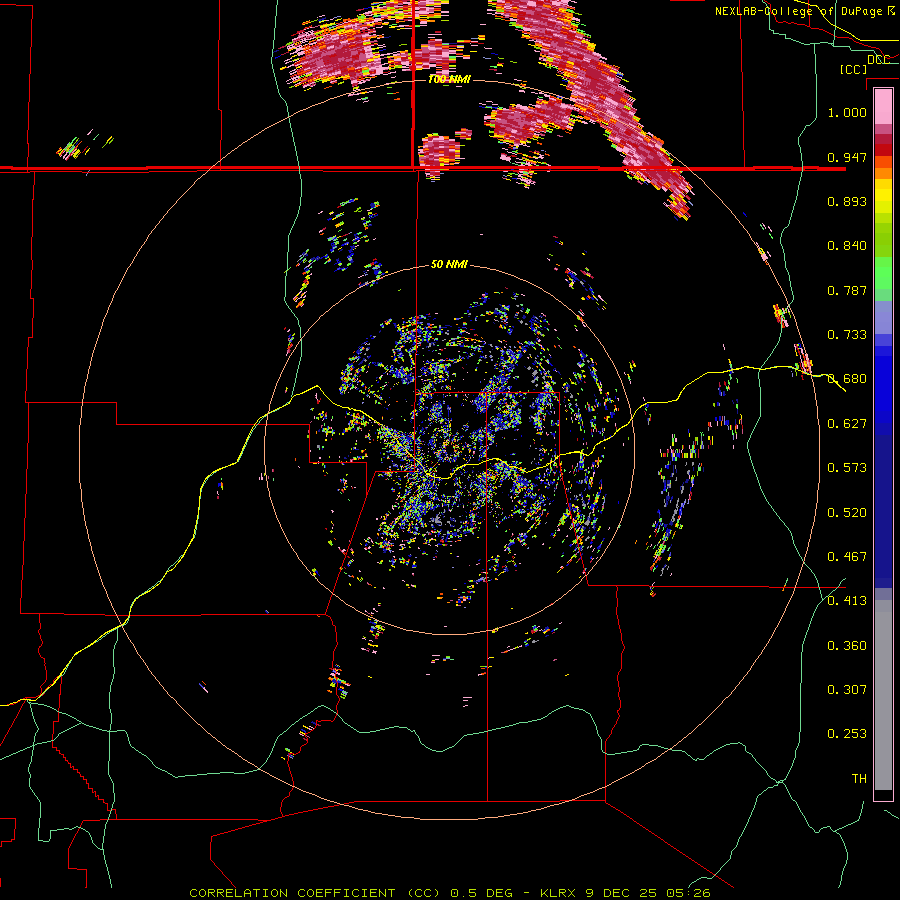
Task: Click the 1.000 legend value
Action: pyautogui.click(x=847, y=112)
